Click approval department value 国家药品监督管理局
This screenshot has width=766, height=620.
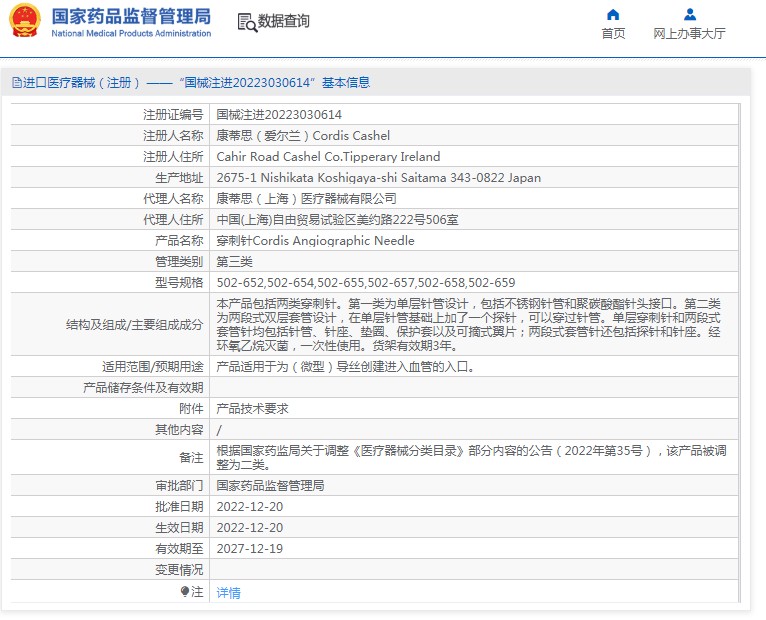[x=270, y=486]
